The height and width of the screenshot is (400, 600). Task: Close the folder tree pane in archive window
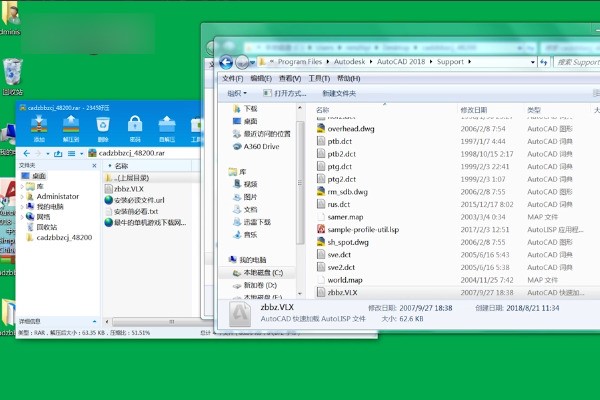pyautogui.click(x=95, y=165)
